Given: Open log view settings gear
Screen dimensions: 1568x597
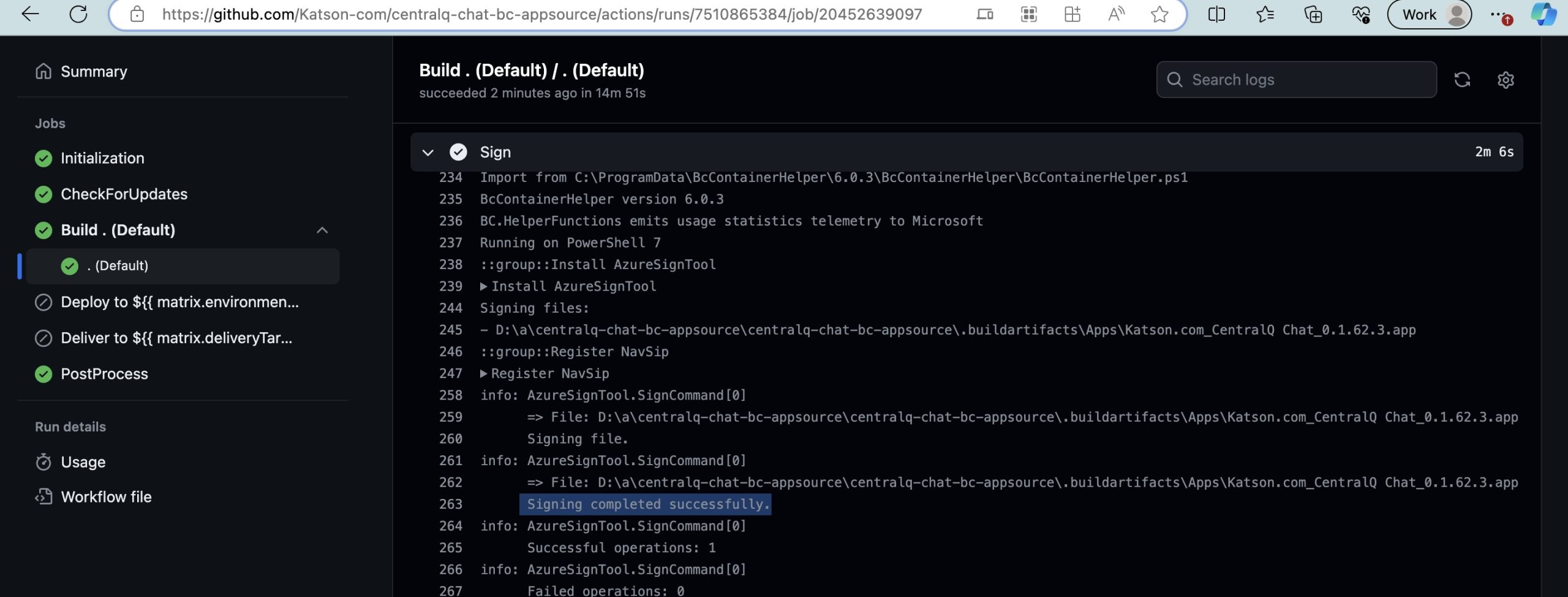Looking at the screenshot, I should (1506, 80).
